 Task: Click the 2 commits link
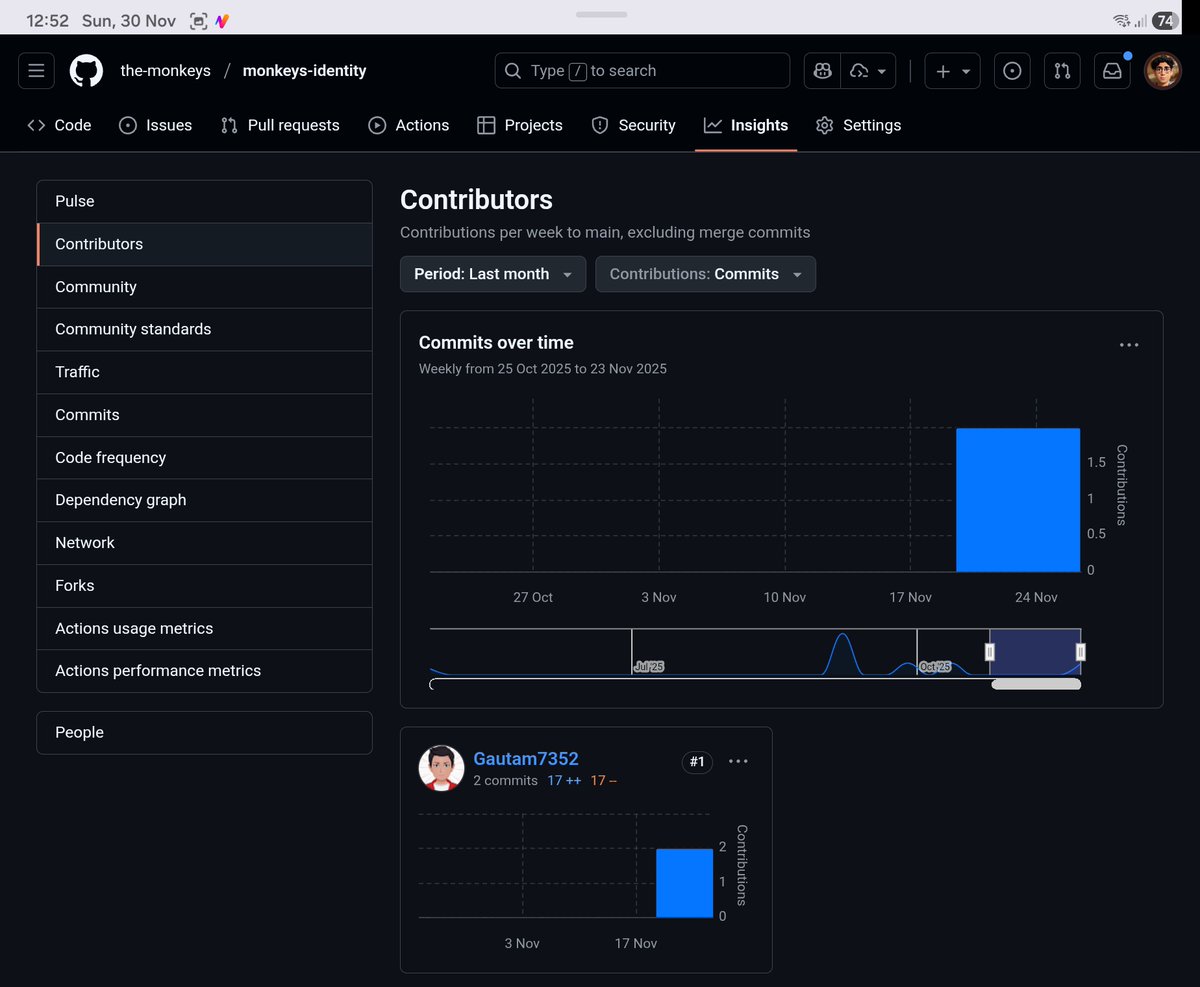click(x=505, y=781)
